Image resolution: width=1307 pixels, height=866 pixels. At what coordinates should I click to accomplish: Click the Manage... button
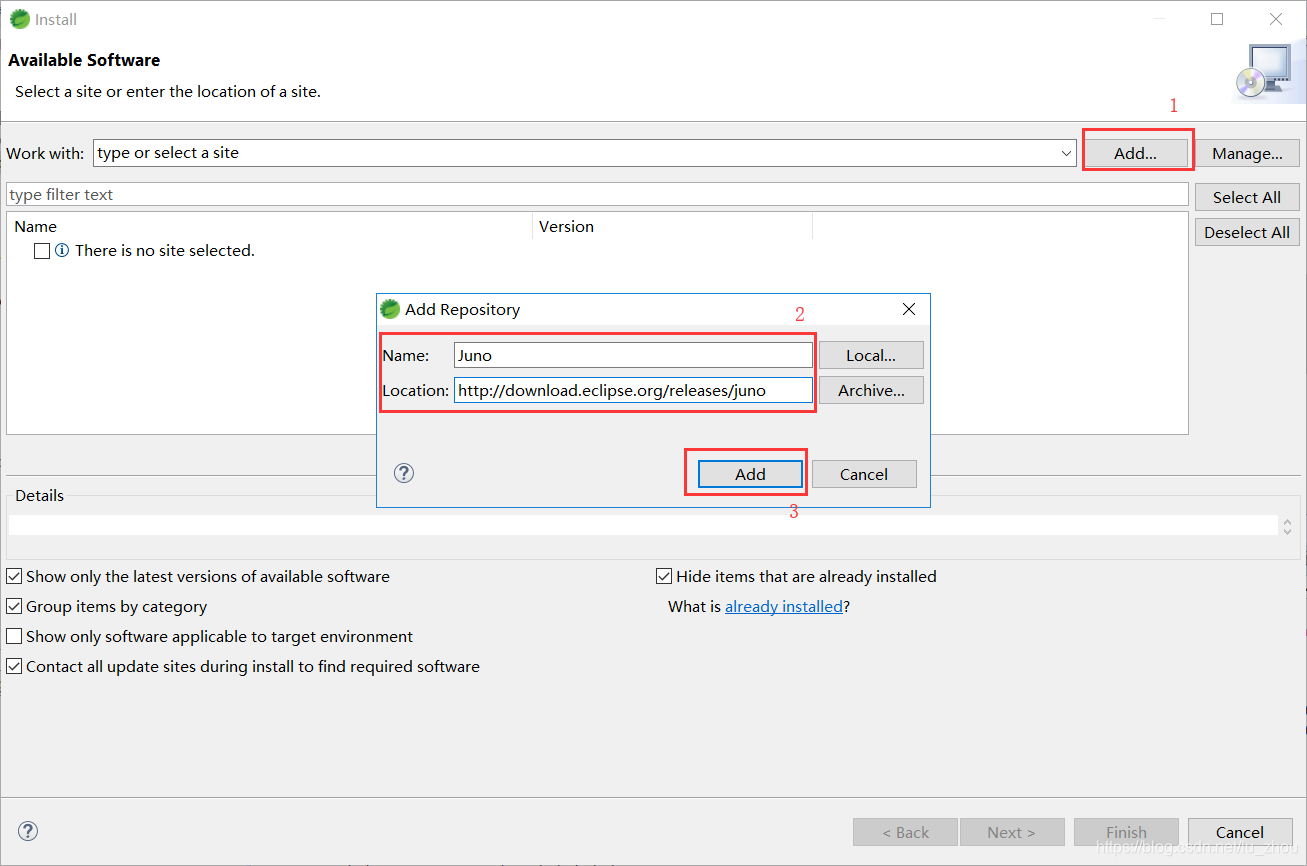tap(1247, 153)
